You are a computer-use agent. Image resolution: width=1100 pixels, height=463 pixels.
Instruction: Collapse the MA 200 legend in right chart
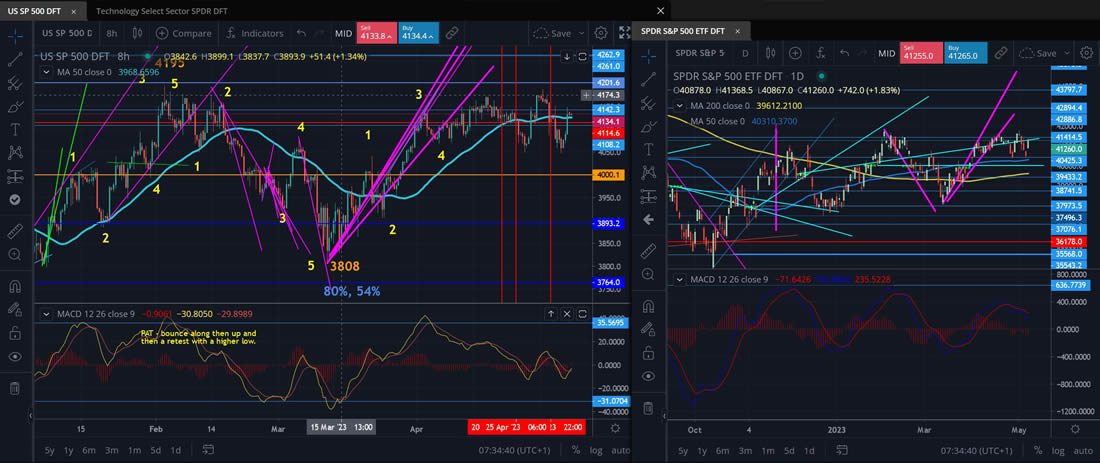[679, 106]
